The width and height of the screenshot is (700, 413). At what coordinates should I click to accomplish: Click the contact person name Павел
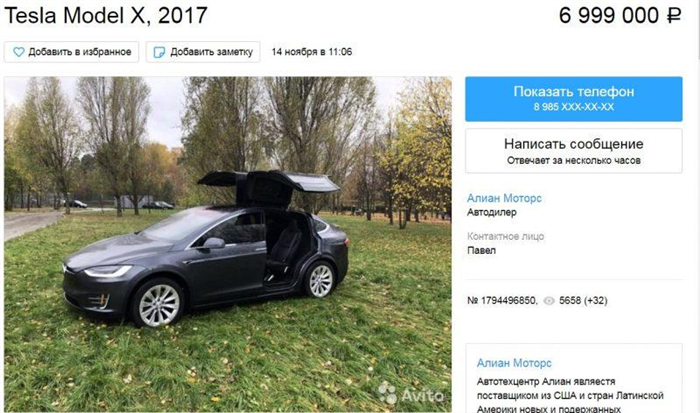click(x=481, y=250)
